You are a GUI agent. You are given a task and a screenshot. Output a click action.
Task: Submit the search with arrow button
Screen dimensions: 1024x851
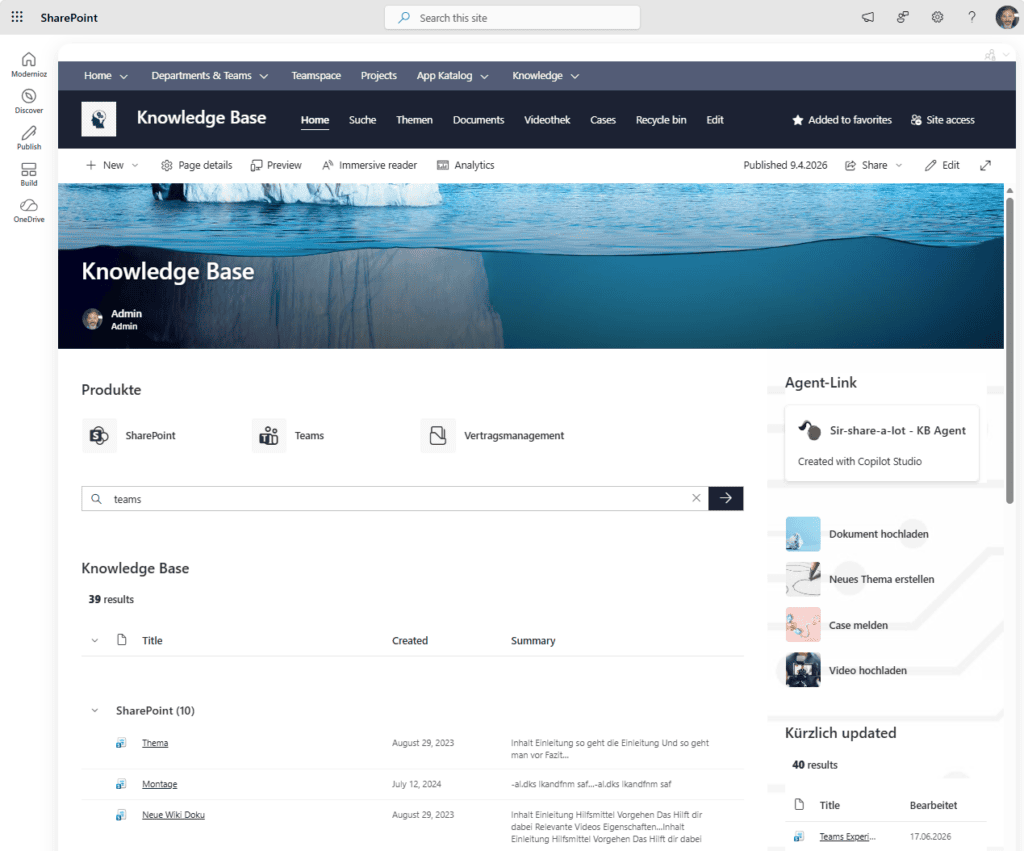point(726,498)
